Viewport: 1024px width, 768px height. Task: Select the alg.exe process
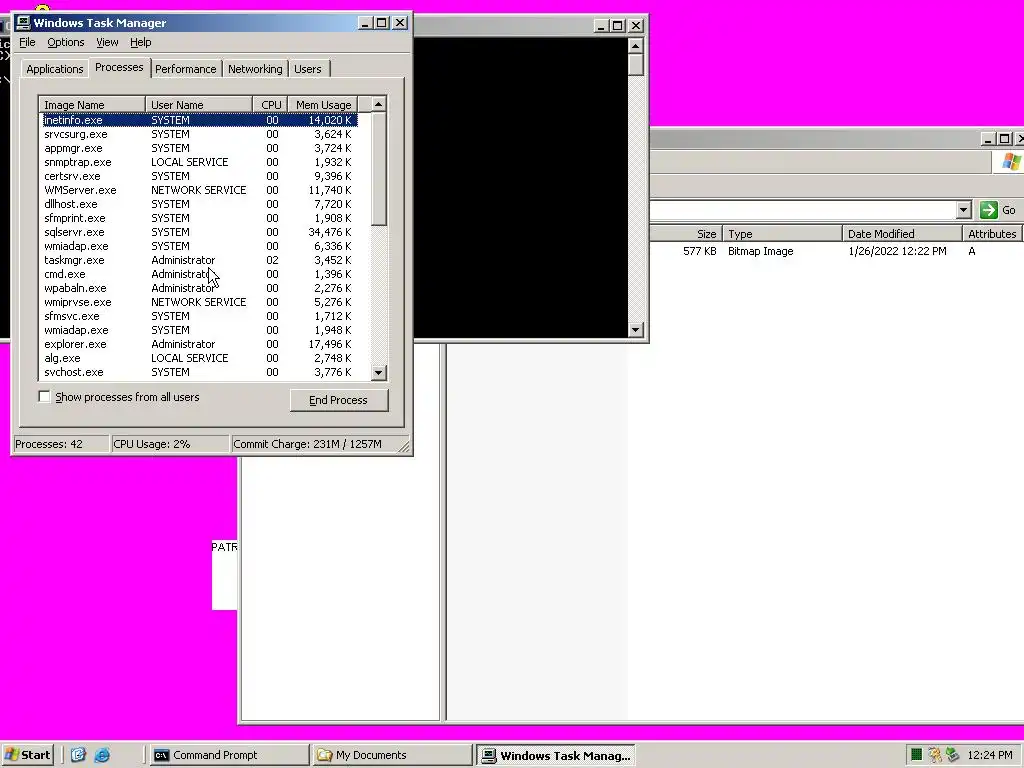[x=62, y=358]
